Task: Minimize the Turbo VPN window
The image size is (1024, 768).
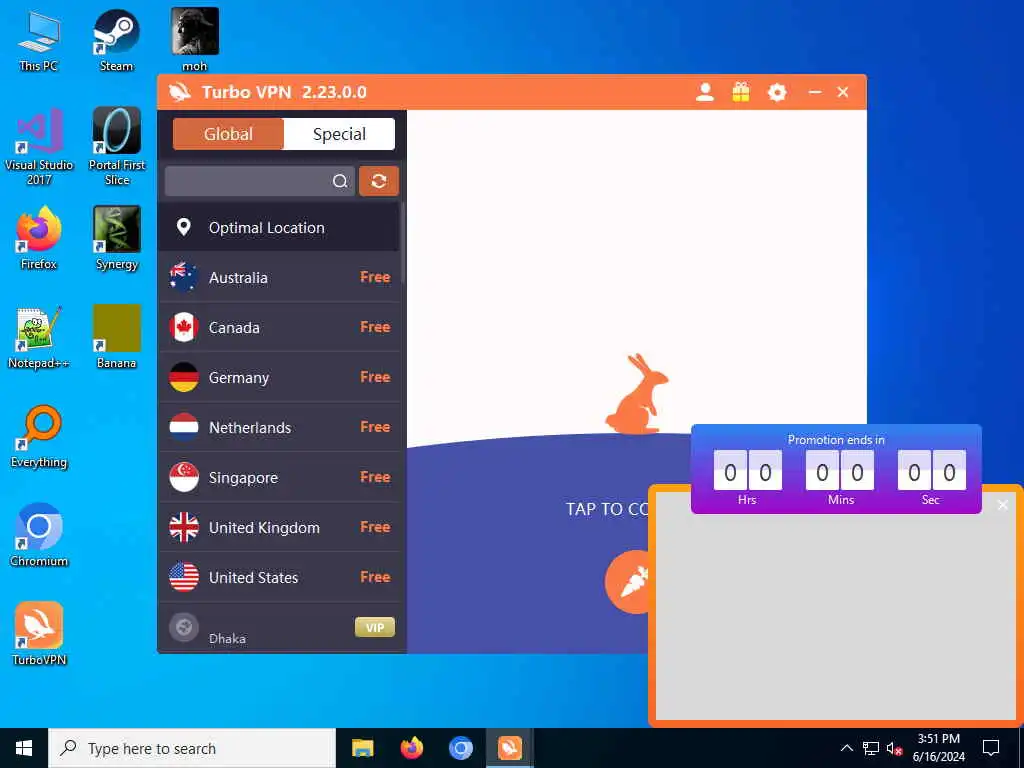Action: click(814, 92)
